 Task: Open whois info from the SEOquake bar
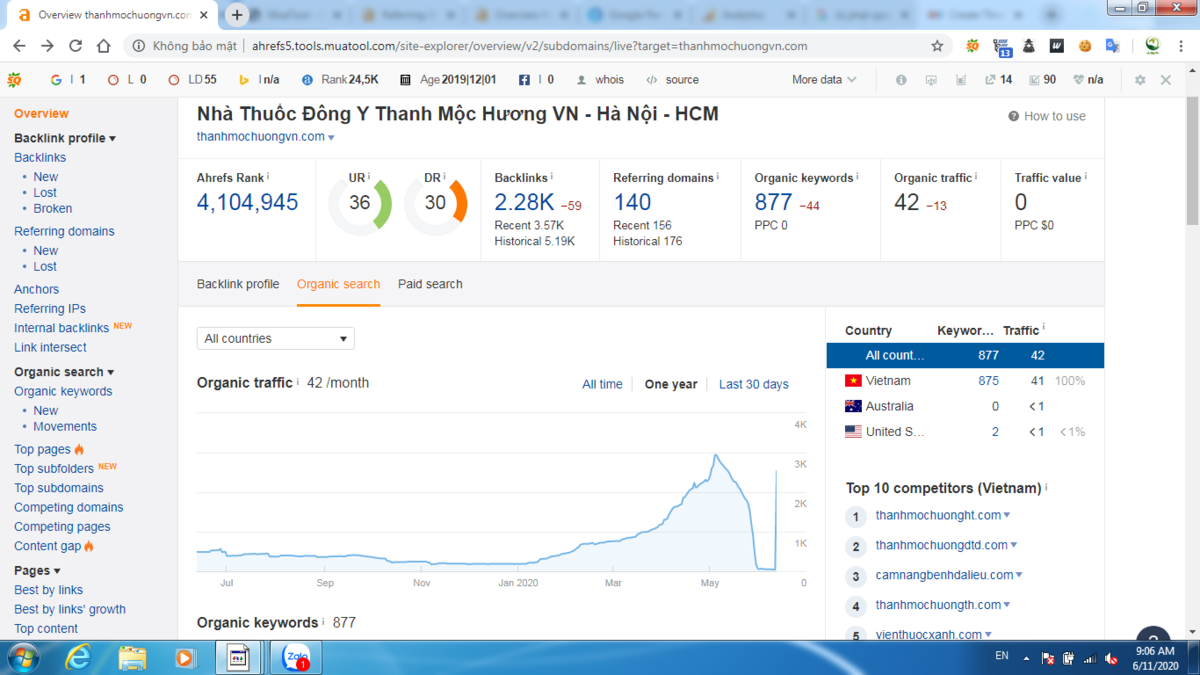click(x=600, y=80)
